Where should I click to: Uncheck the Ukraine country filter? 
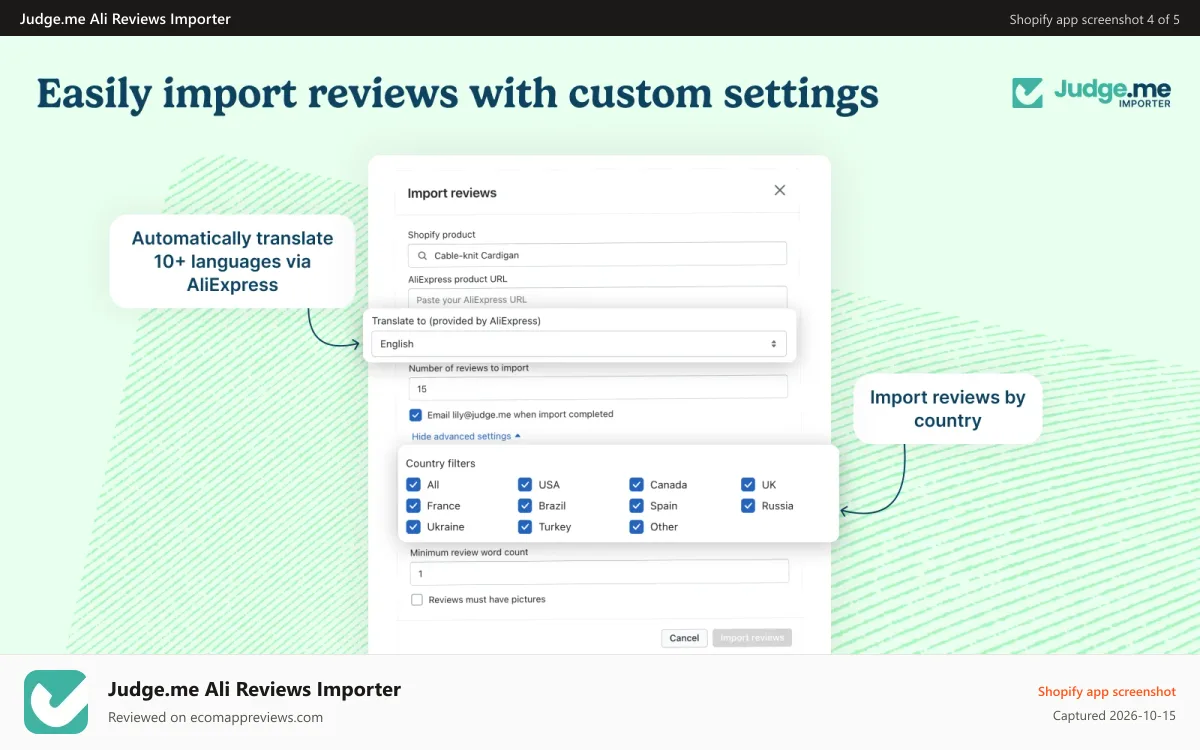(x=413, y=527)
